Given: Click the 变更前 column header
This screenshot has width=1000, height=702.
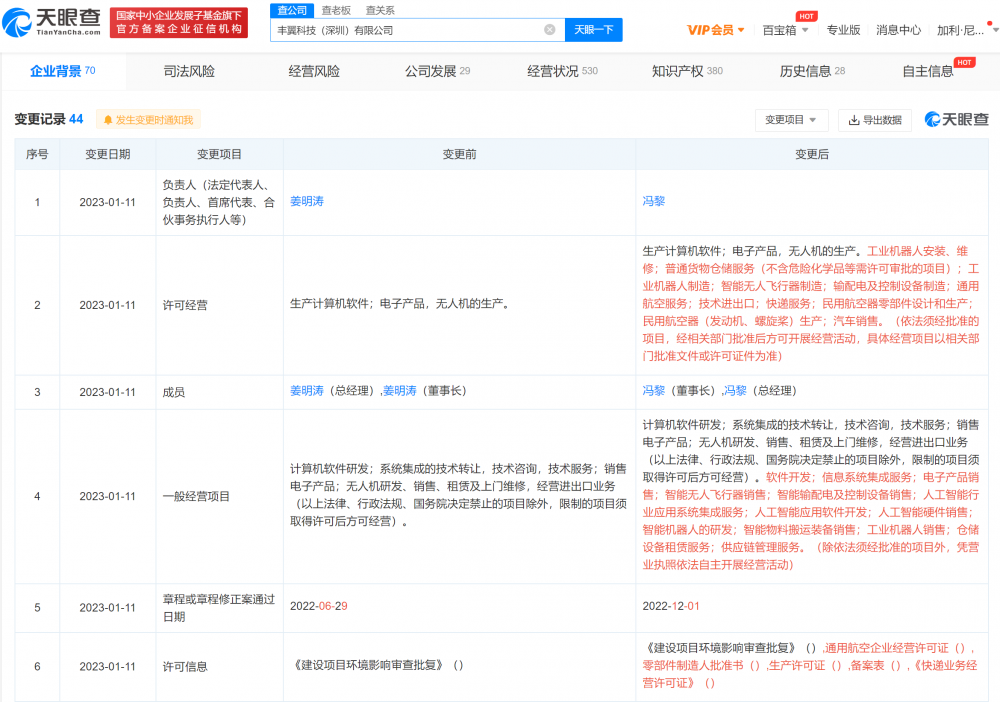Looking at the screenshot, I should (x=459, y=154).
